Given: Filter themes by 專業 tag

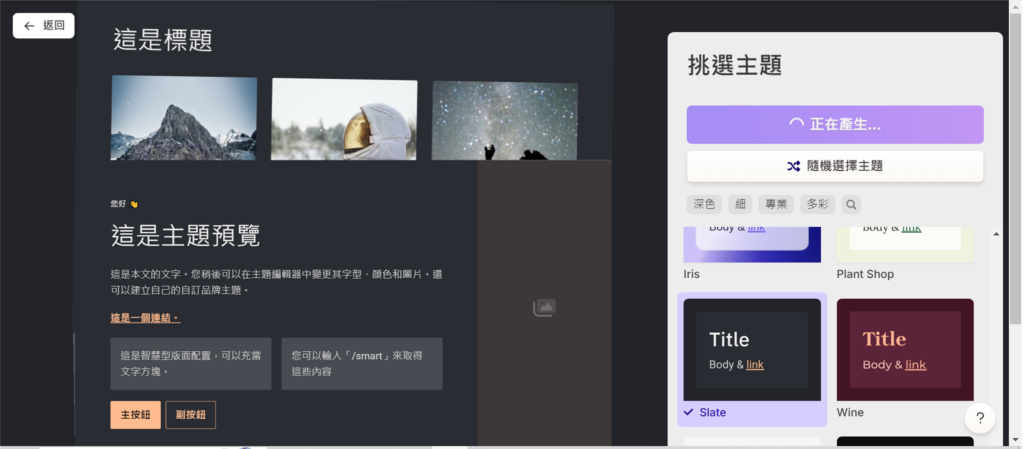Looking at the screenshot, I should click(x=776, y=204).
